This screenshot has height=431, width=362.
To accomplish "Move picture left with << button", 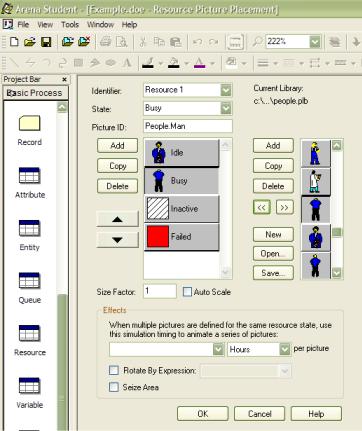I will click(x=262, y=207).
